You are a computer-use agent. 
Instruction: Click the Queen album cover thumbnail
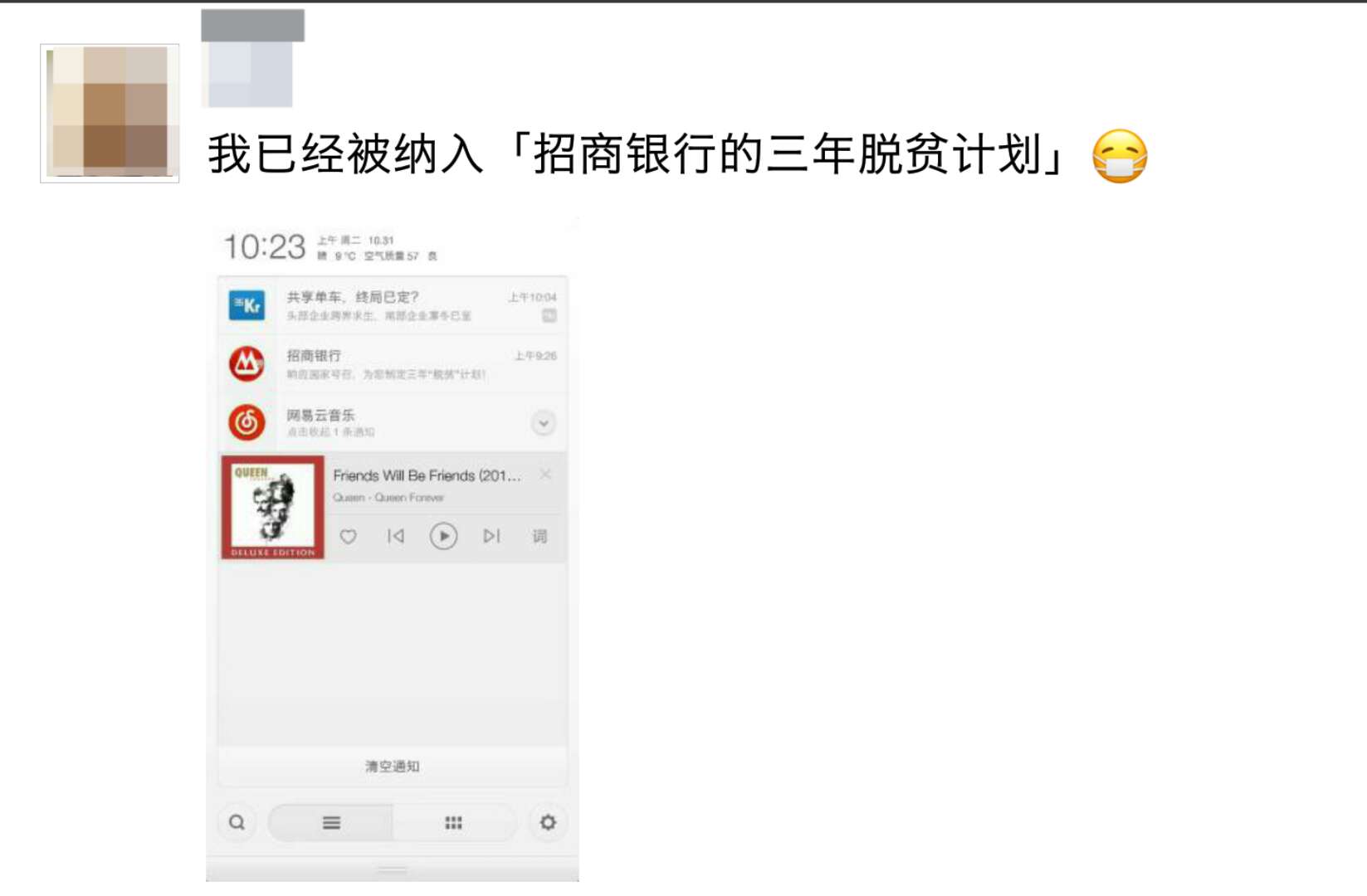(272, 507)
